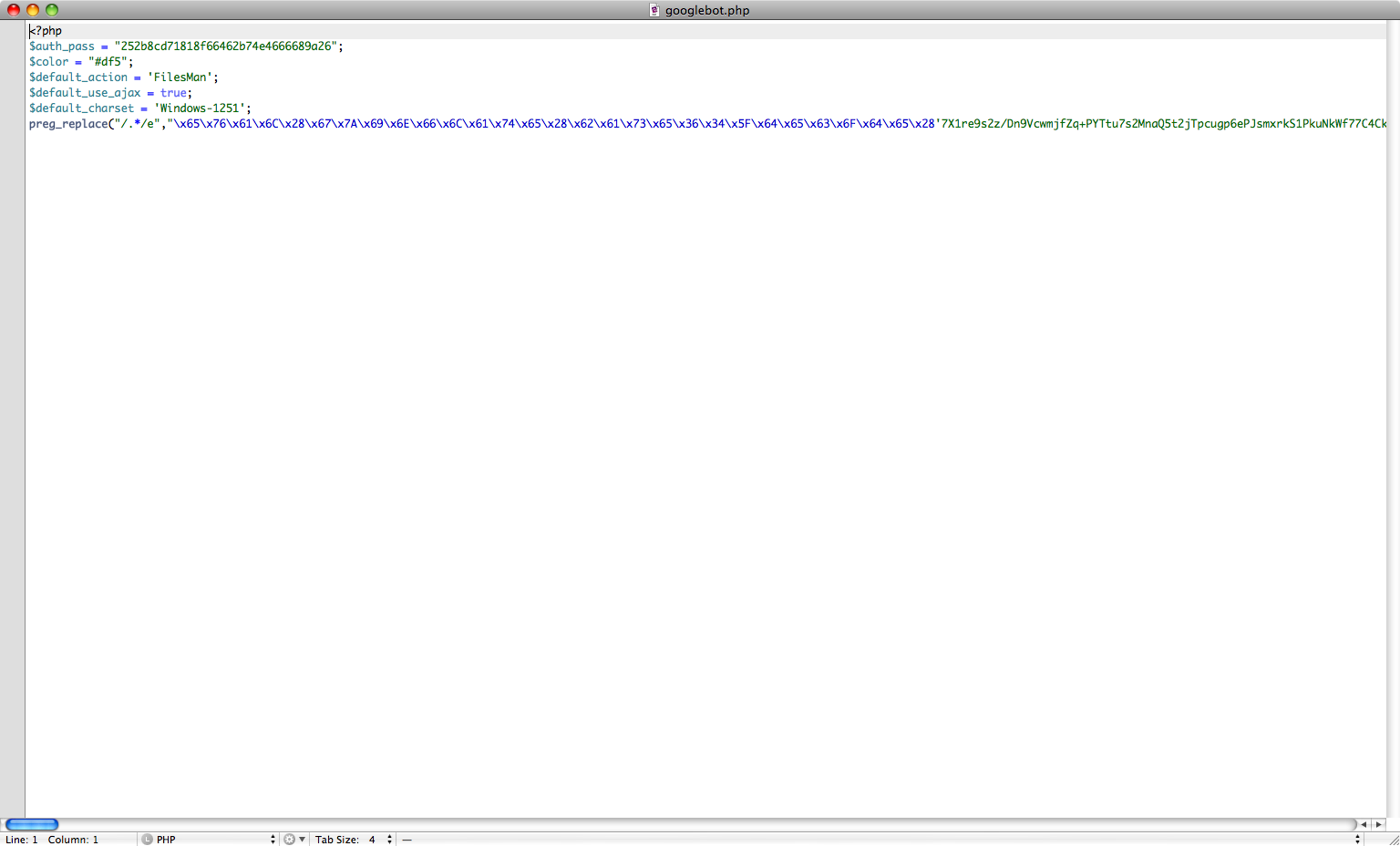Click the 'Windows-1251' charset string

pos(200,108)
